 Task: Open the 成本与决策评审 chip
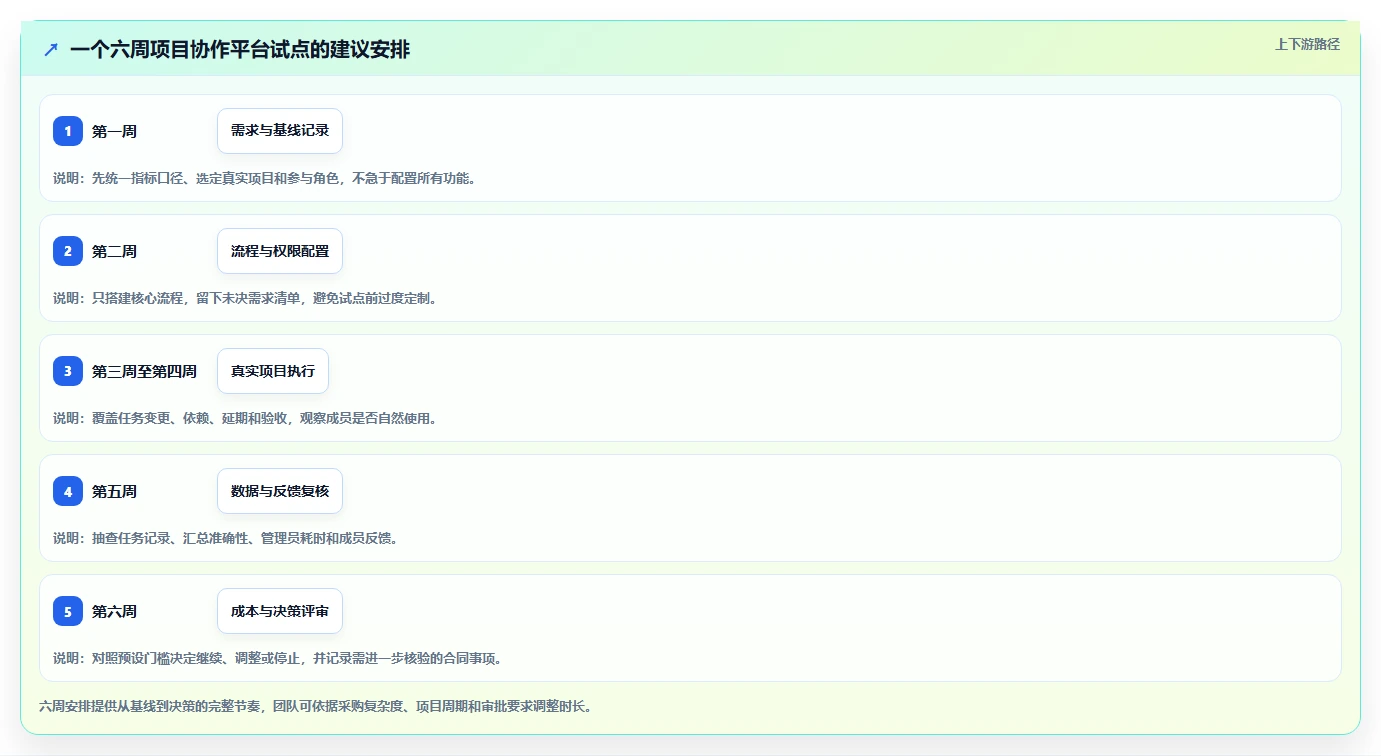(x=280, y=611)
